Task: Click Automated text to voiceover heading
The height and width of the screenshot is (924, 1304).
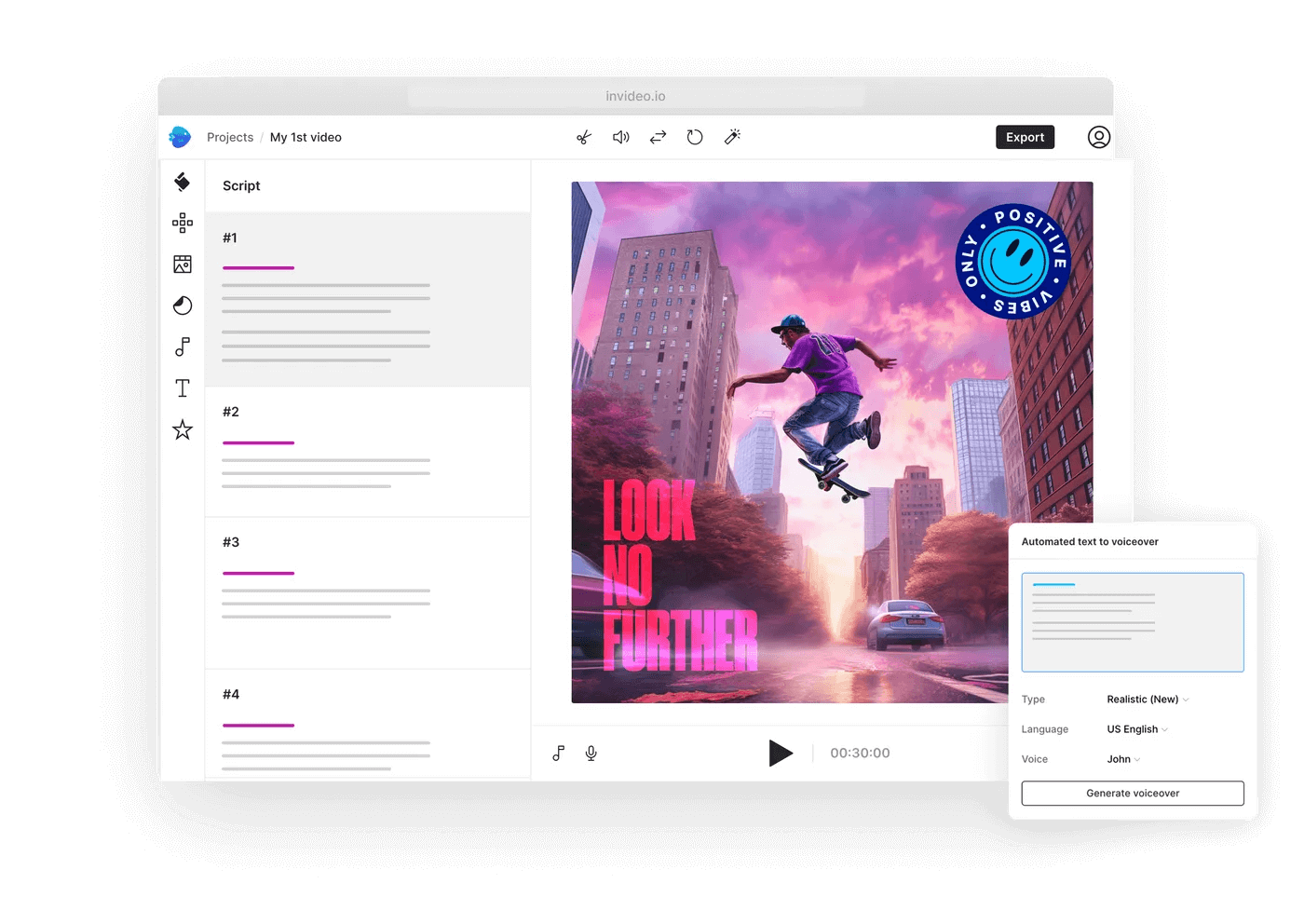Action: (1090, 541)
